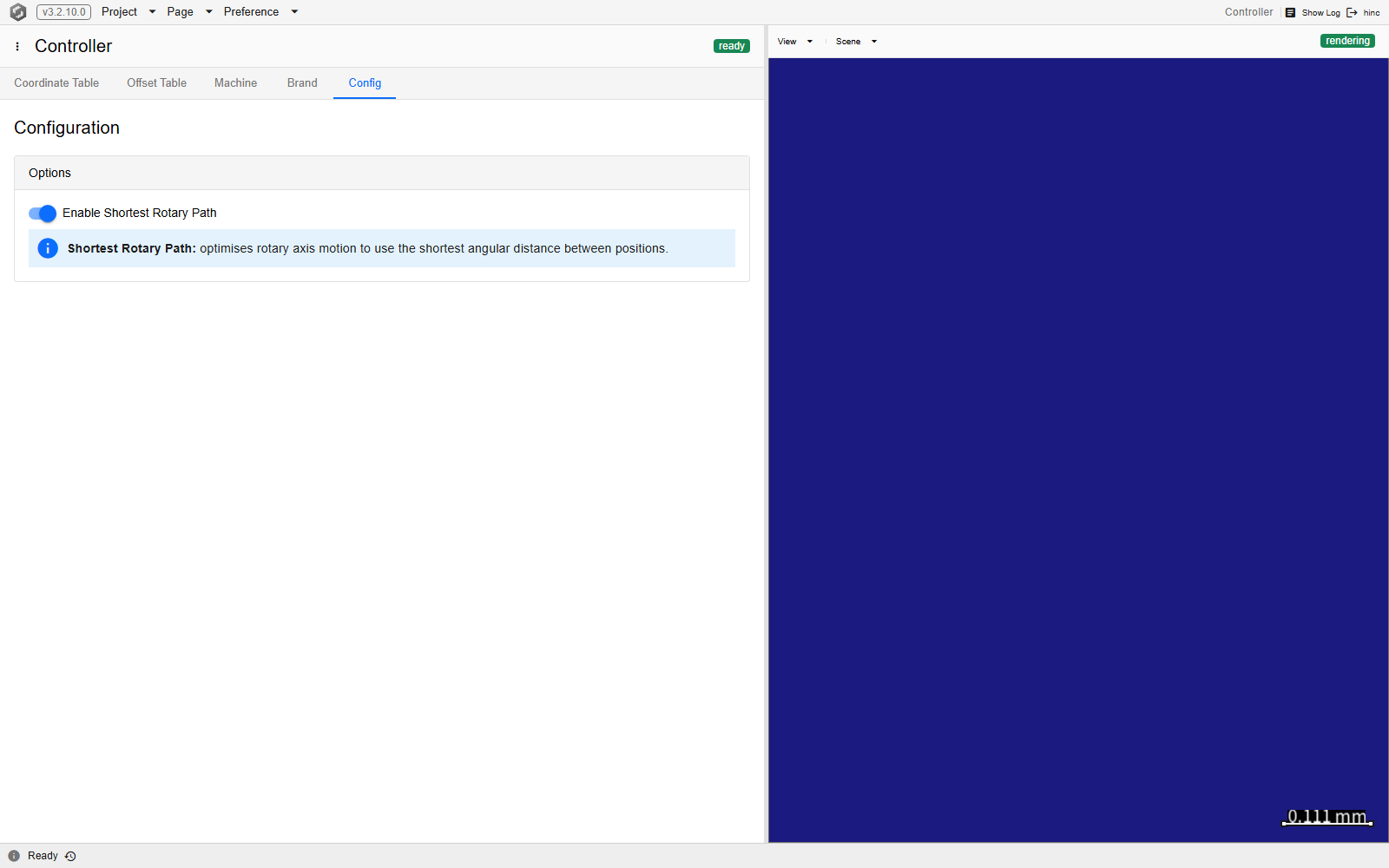Click the logout arrow icon
1389x868 pixels.
[x=1352, y=12]
